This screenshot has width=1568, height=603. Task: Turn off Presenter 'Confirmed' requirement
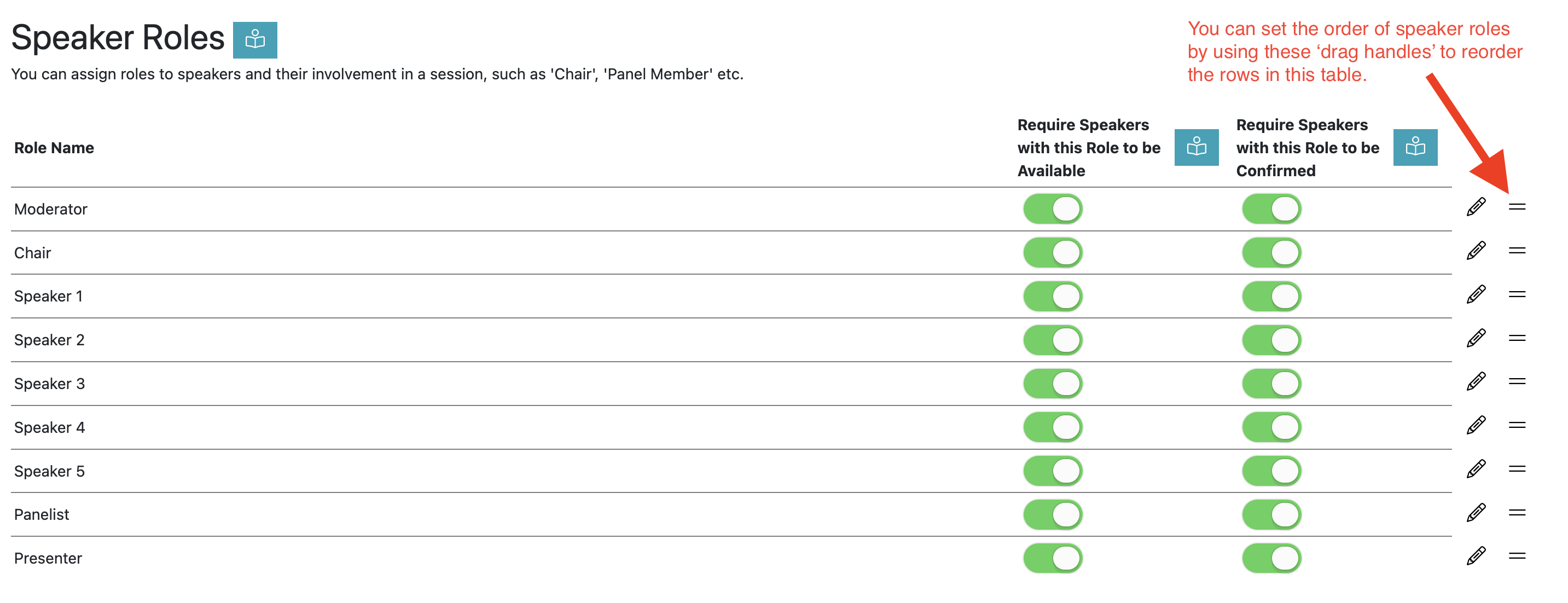pyautogui.click(x=1271, y=559)
